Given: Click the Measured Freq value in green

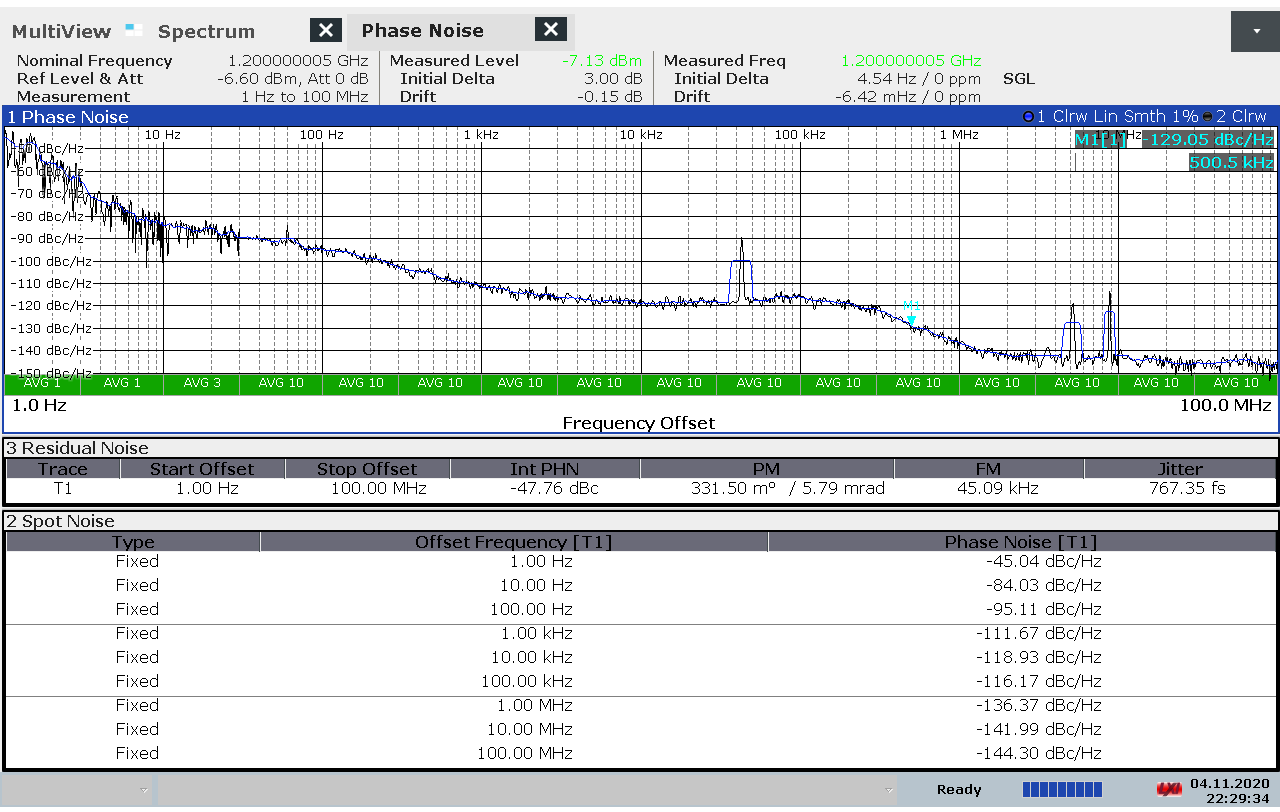Looking at the screenshot, I should [x=911, y=60].
